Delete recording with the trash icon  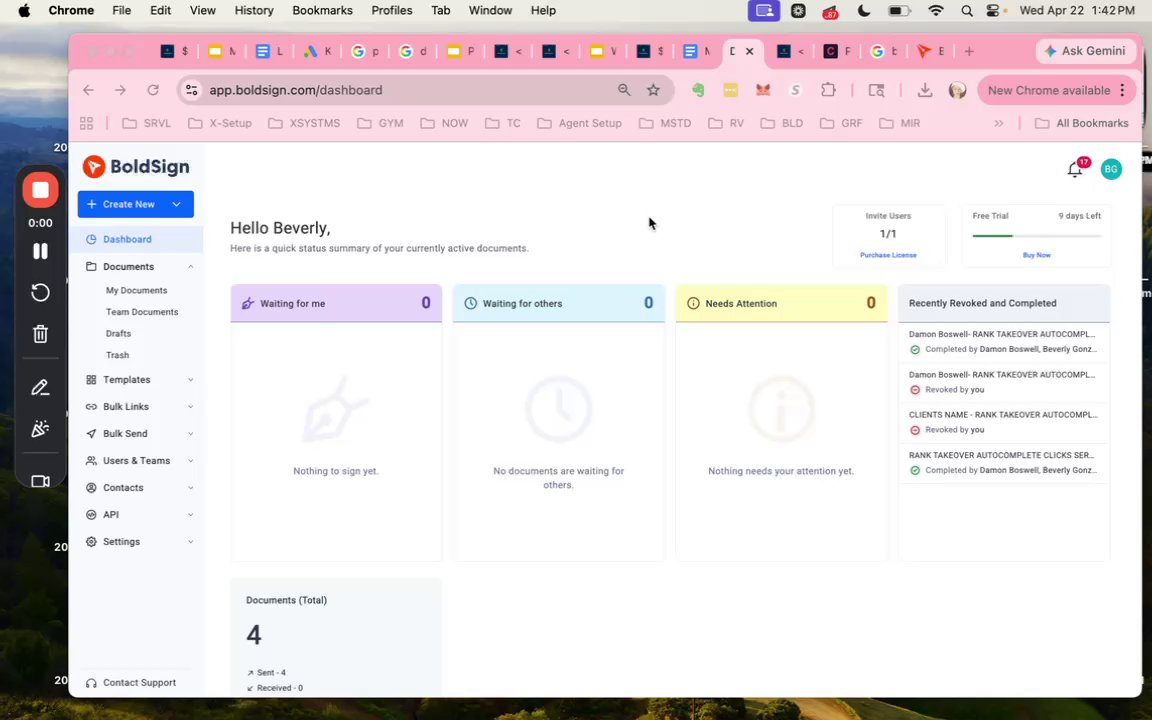(40, 334)
